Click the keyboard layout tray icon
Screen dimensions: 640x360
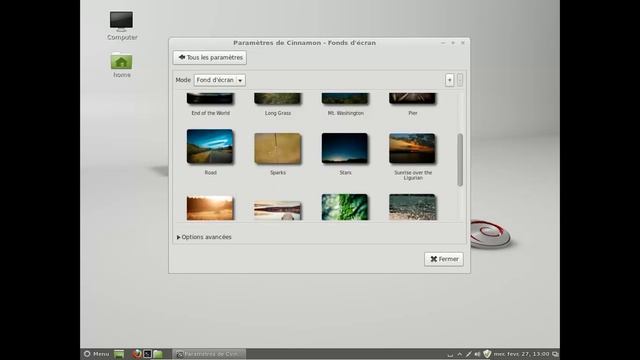point(450,354)
